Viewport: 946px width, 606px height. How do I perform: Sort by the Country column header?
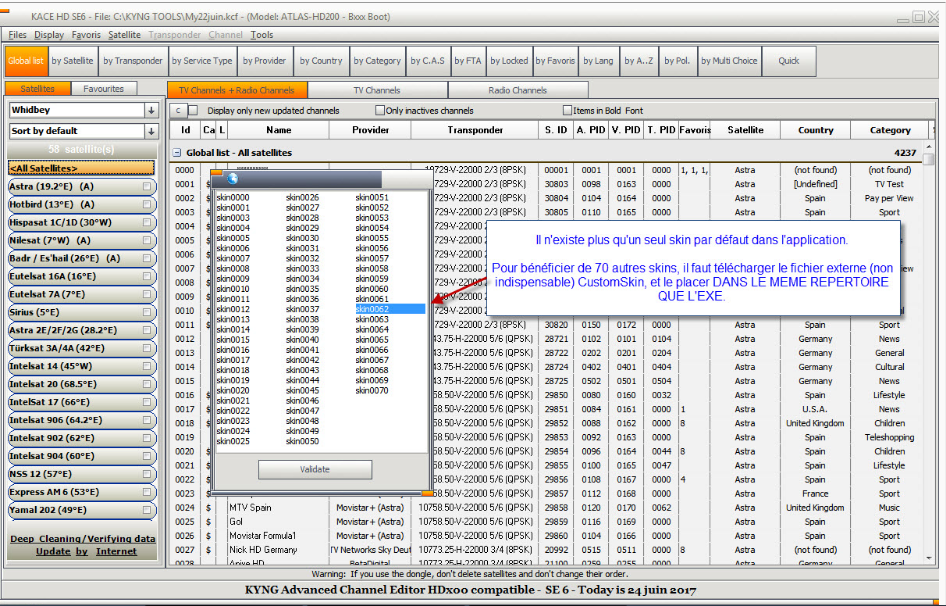tap(816, 130)
